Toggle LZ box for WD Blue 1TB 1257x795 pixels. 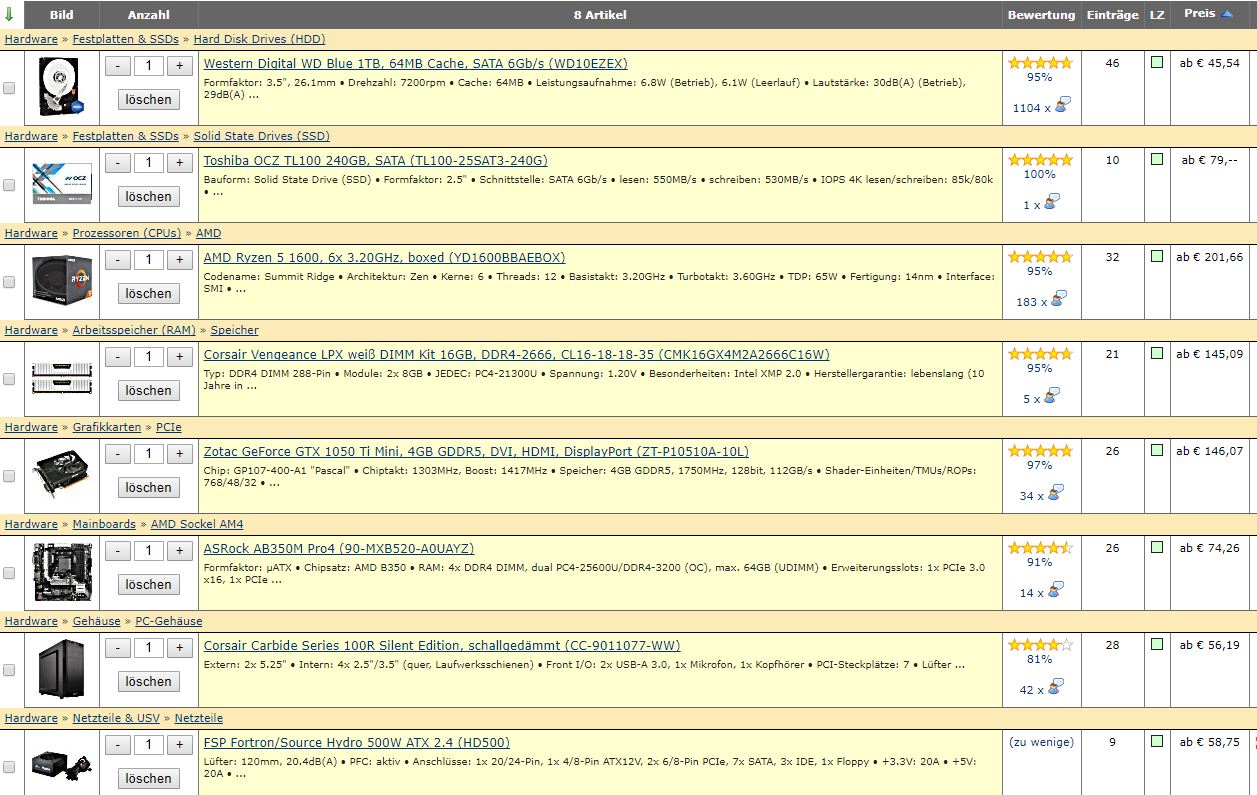pos(1157,62)
